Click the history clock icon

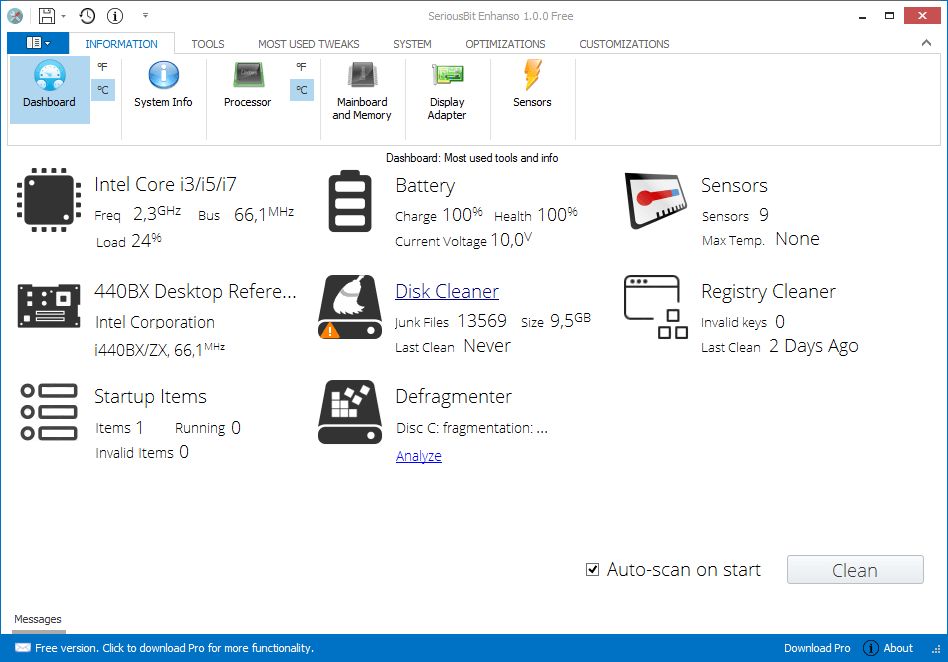88,16
